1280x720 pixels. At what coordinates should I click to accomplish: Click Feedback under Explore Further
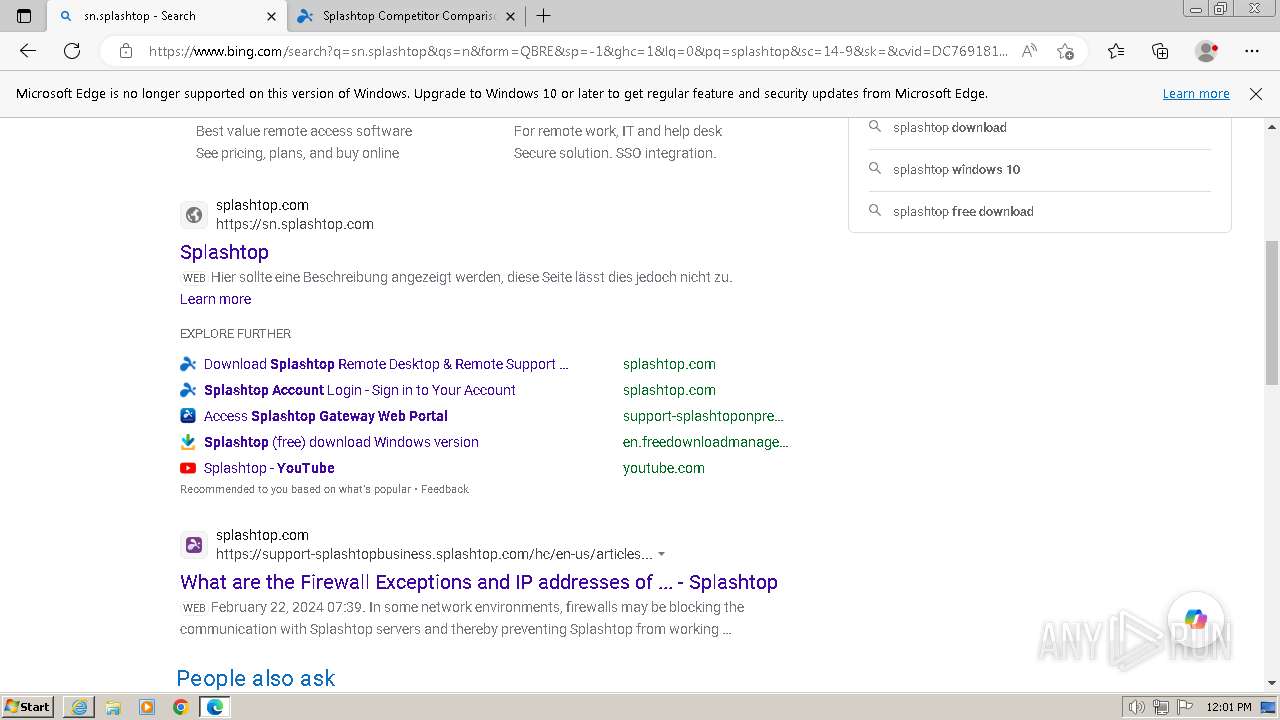coord(444,489)
